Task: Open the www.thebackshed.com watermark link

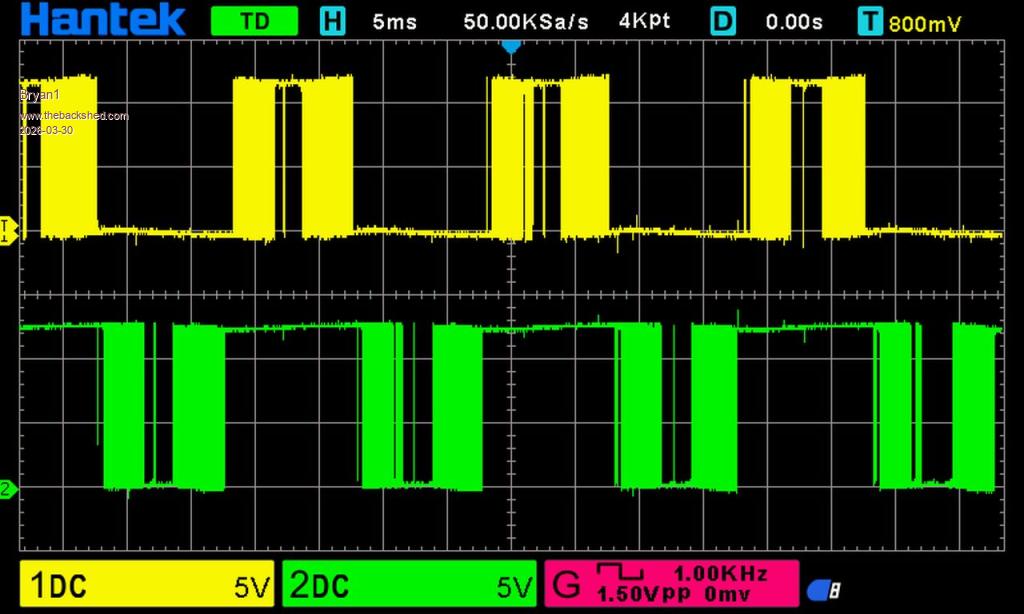Action: point(74,117)
